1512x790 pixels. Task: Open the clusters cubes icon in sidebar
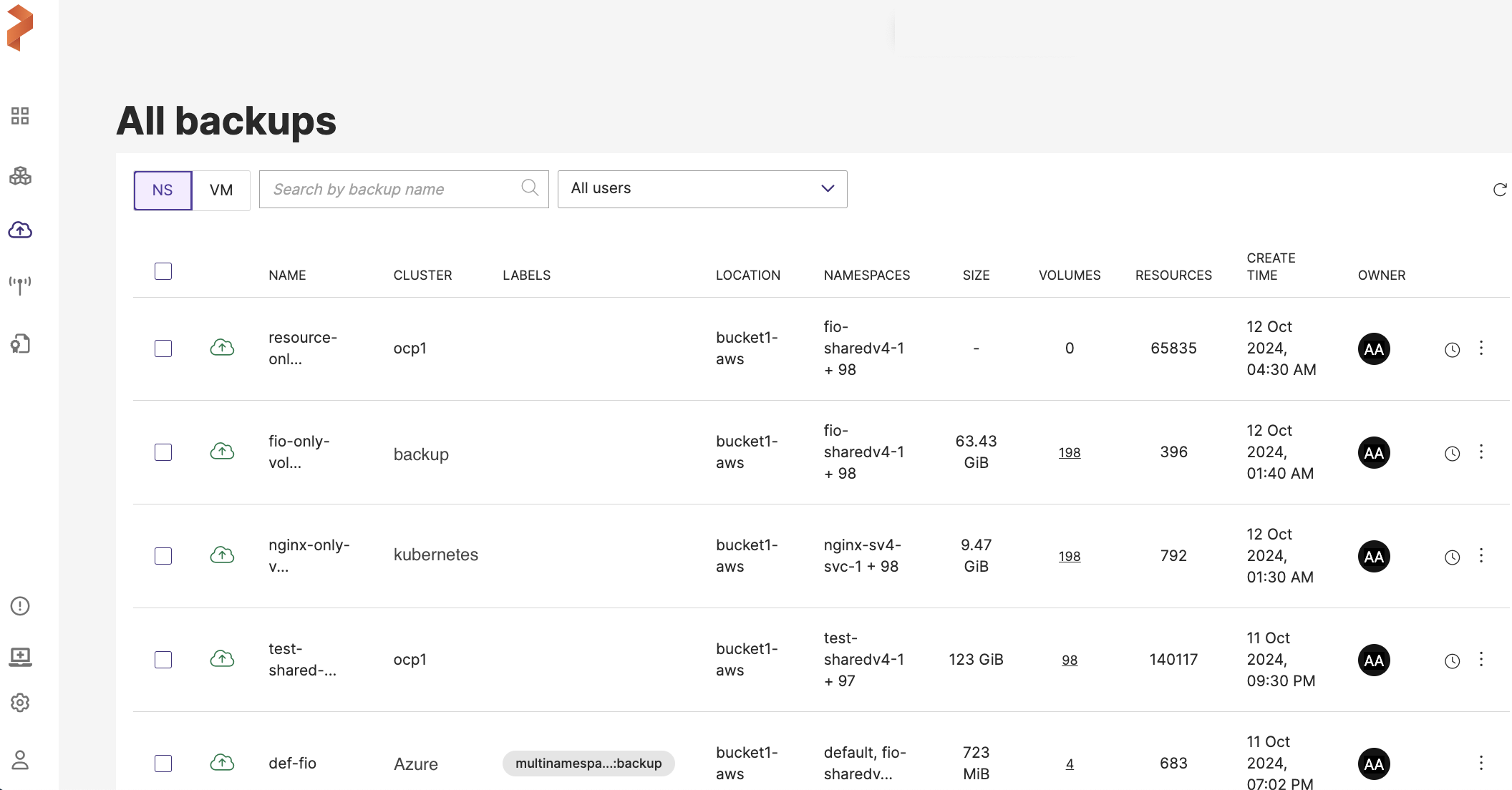pos(20,176)
